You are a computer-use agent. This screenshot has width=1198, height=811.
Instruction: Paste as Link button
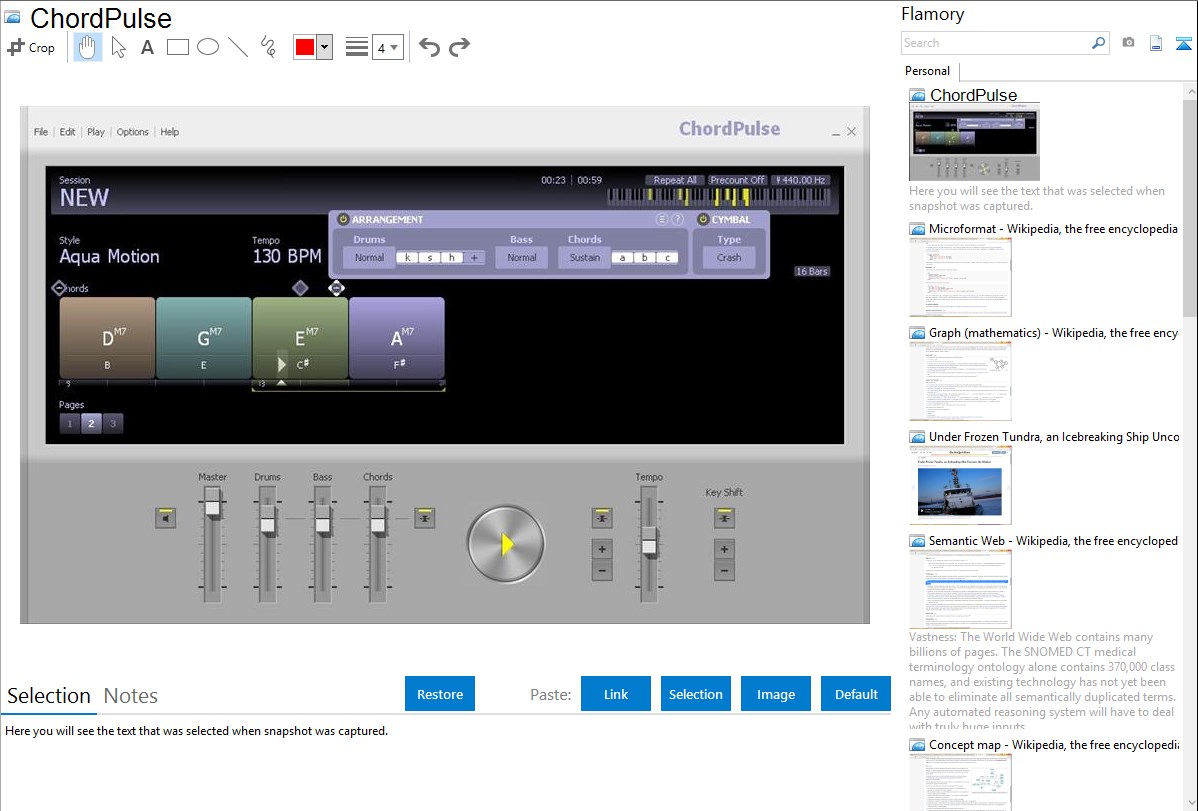click(616, 694)
